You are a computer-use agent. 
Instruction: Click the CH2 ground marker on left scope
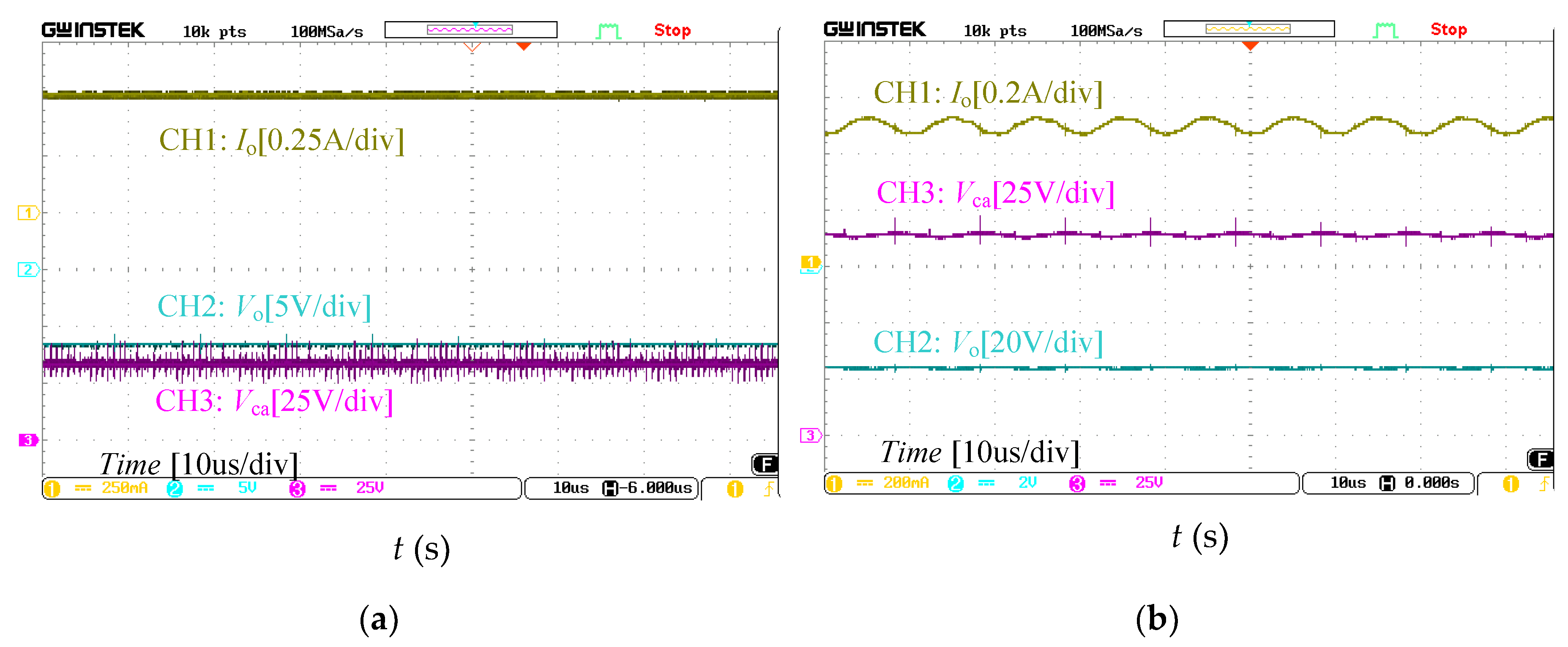pyautogui.click(x=28, y=269)
